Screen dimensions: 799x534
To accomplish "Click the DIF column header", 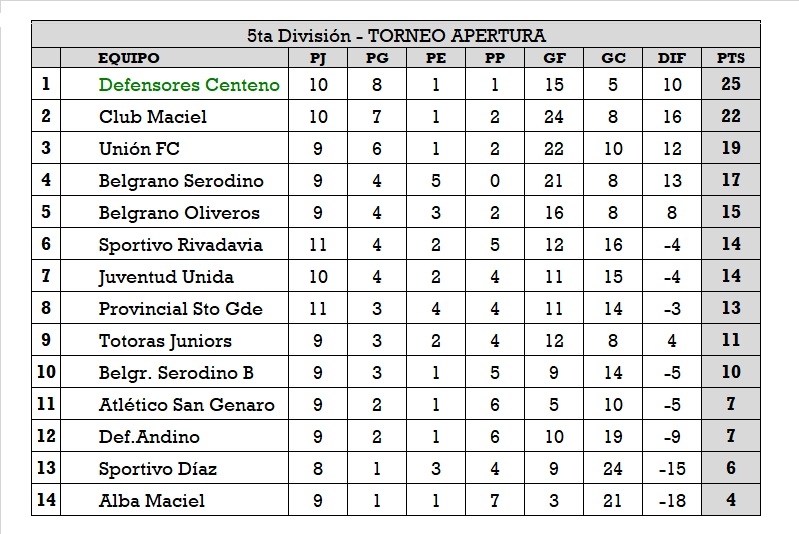I will [x=672, y=58].
